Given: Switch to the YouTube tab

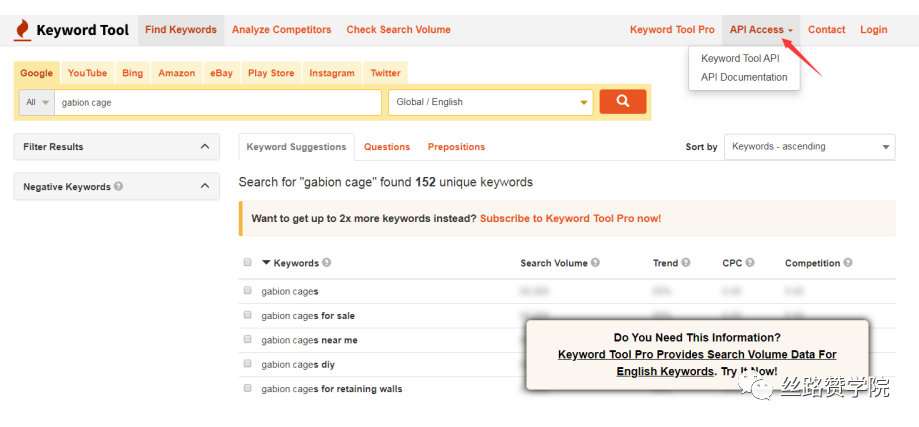Looking at the screenshot, I should (x=87, y=73).
